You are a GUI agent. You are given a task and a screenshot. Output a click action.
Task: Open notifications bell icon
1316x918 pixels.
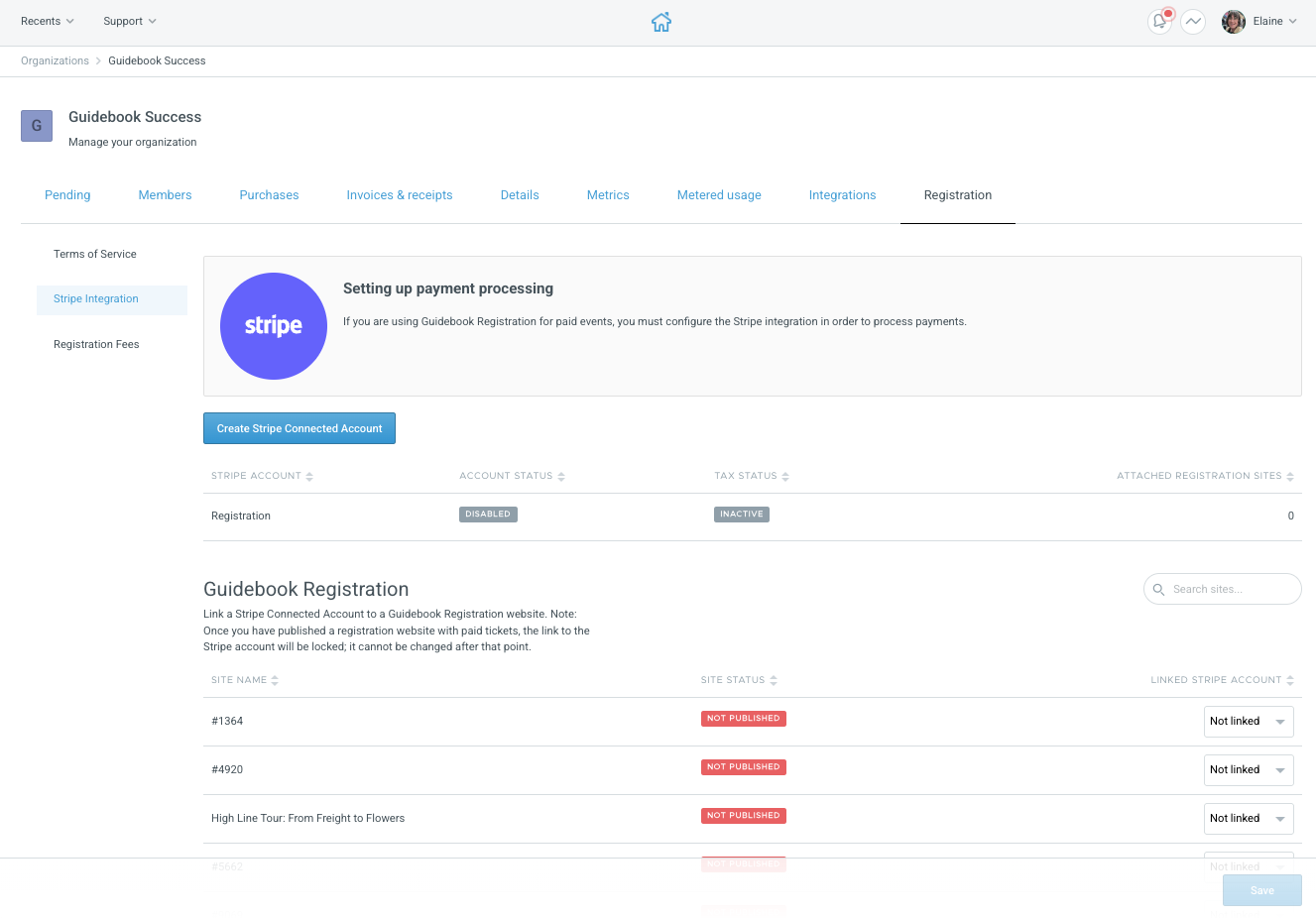(1159, 21)
